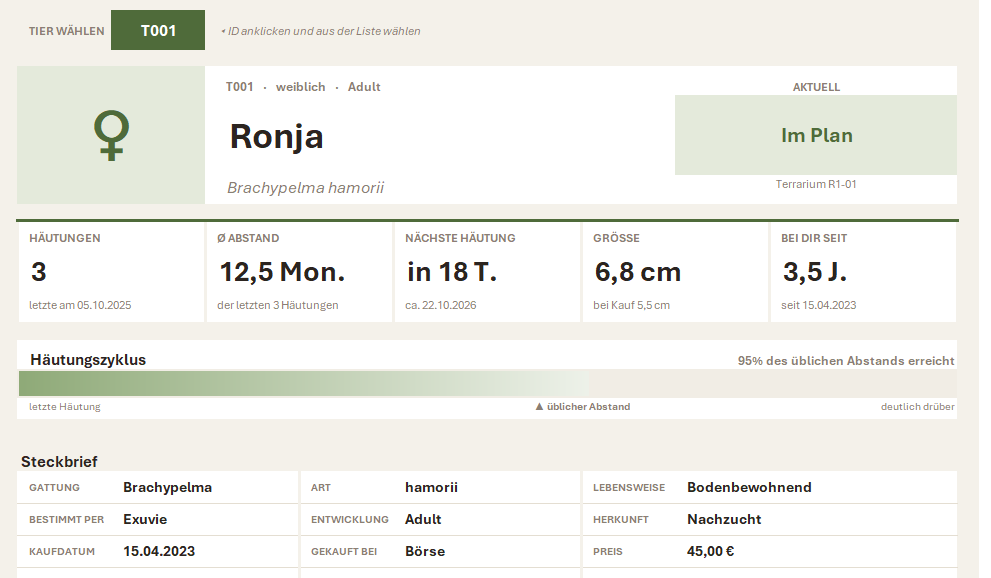991x578 pixels.
Task: Click the Herkunft value 'Nachzucht'
Action: pos(724,519)
